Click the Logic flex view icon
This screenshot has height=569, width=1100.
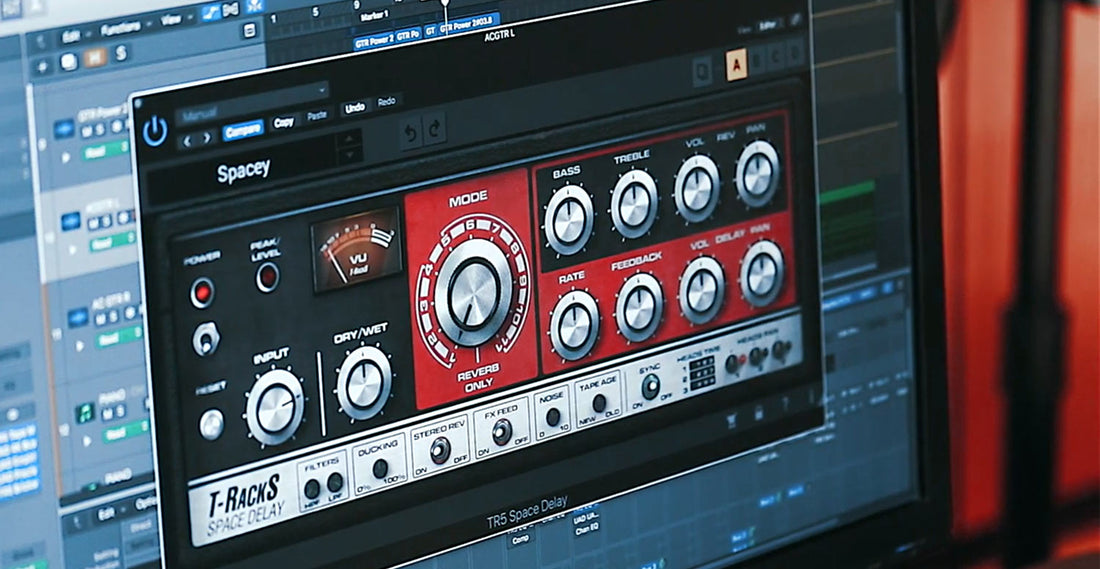tap(231, 9)
